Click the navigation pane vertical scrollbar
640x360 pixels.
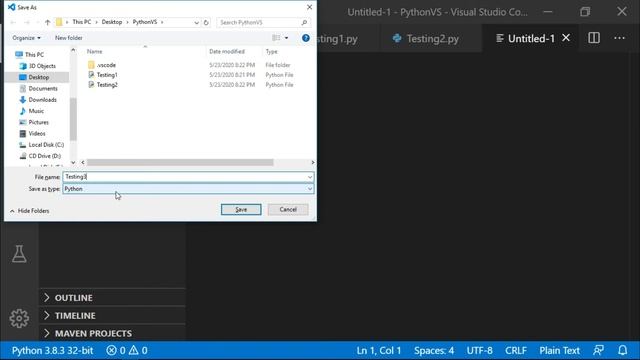coord(73,120)
